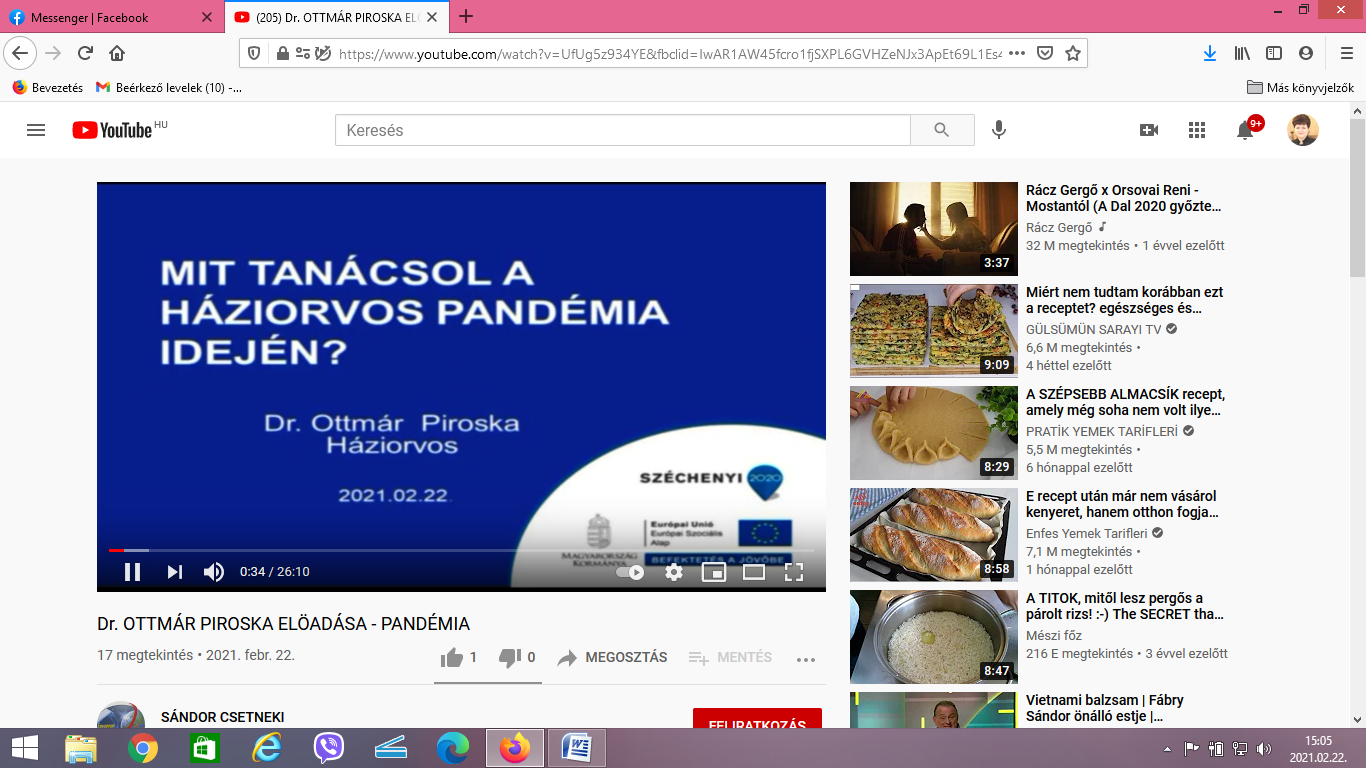Open the A SZÉPSEBB ALMACSÍK recept video title
The width and height of the screenshot is (1366, 768).
tap(1125, 403)
